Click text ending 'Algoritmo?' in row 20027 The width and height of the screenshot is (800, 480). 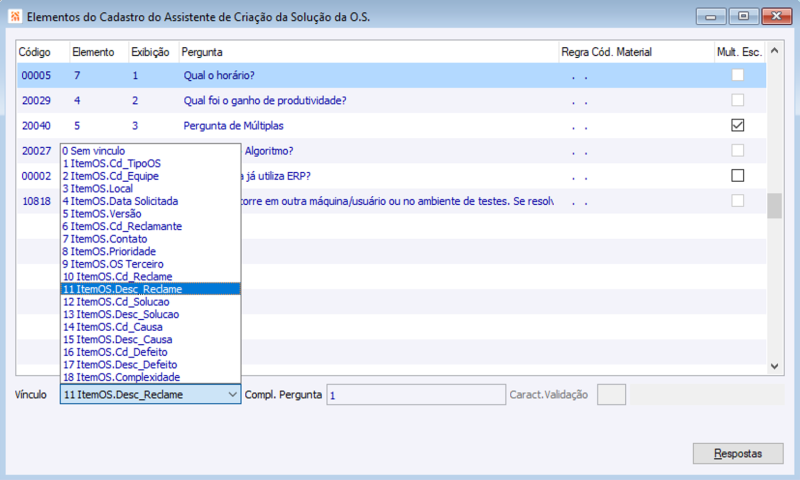pyautogui.click(x=269, y=151)
